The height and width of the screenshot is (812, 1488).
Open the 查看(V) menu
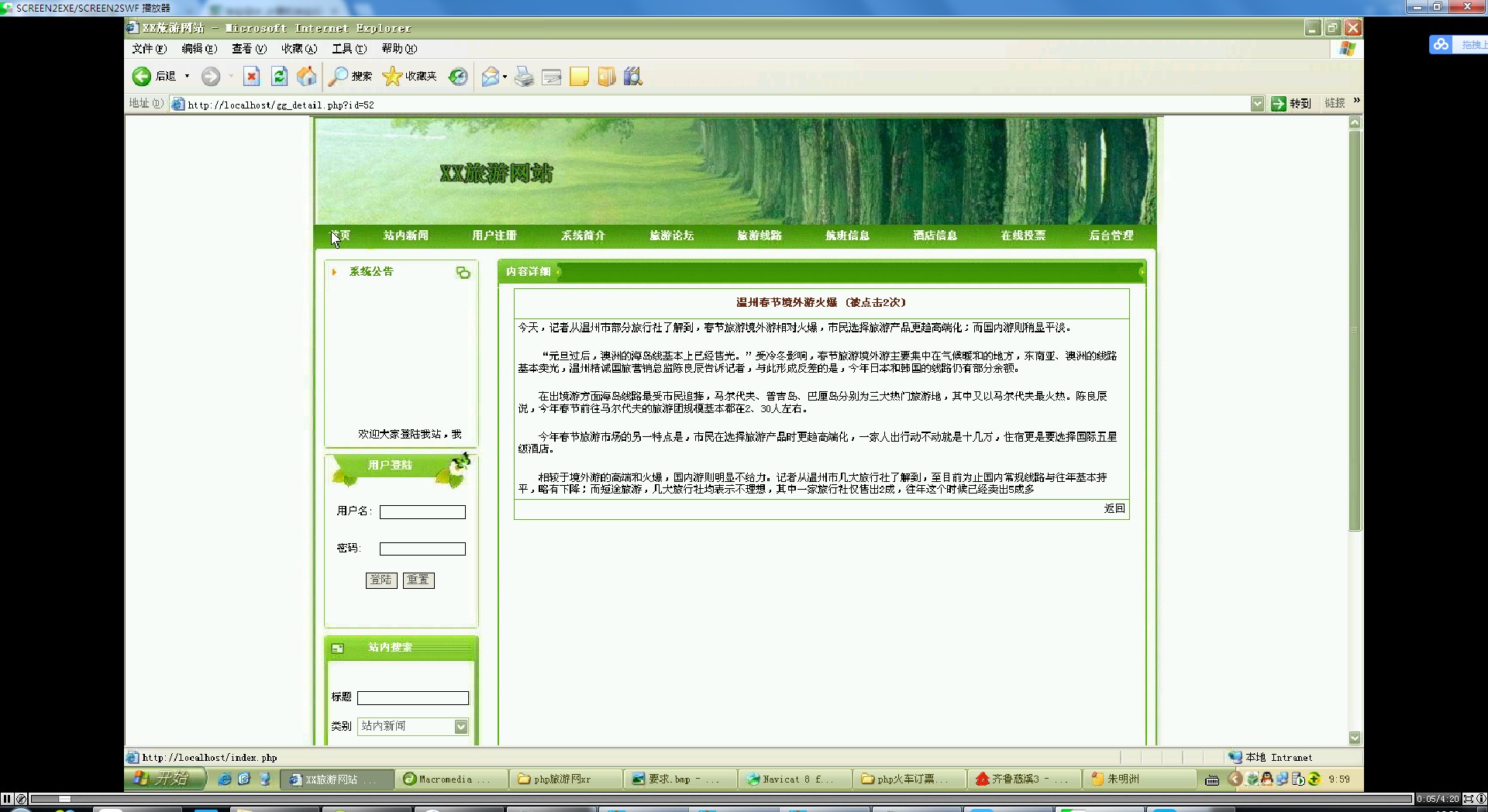point(249,49)
